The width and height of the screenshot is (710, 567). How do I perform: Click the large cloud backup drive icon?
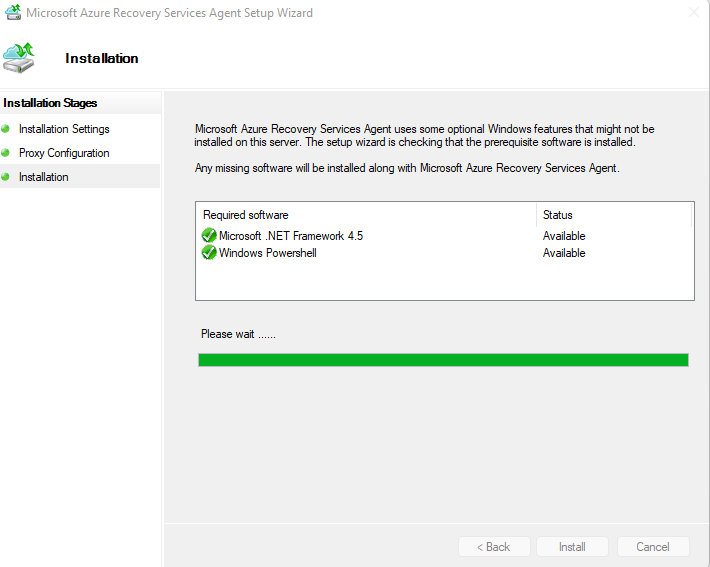tap(19, 58)
